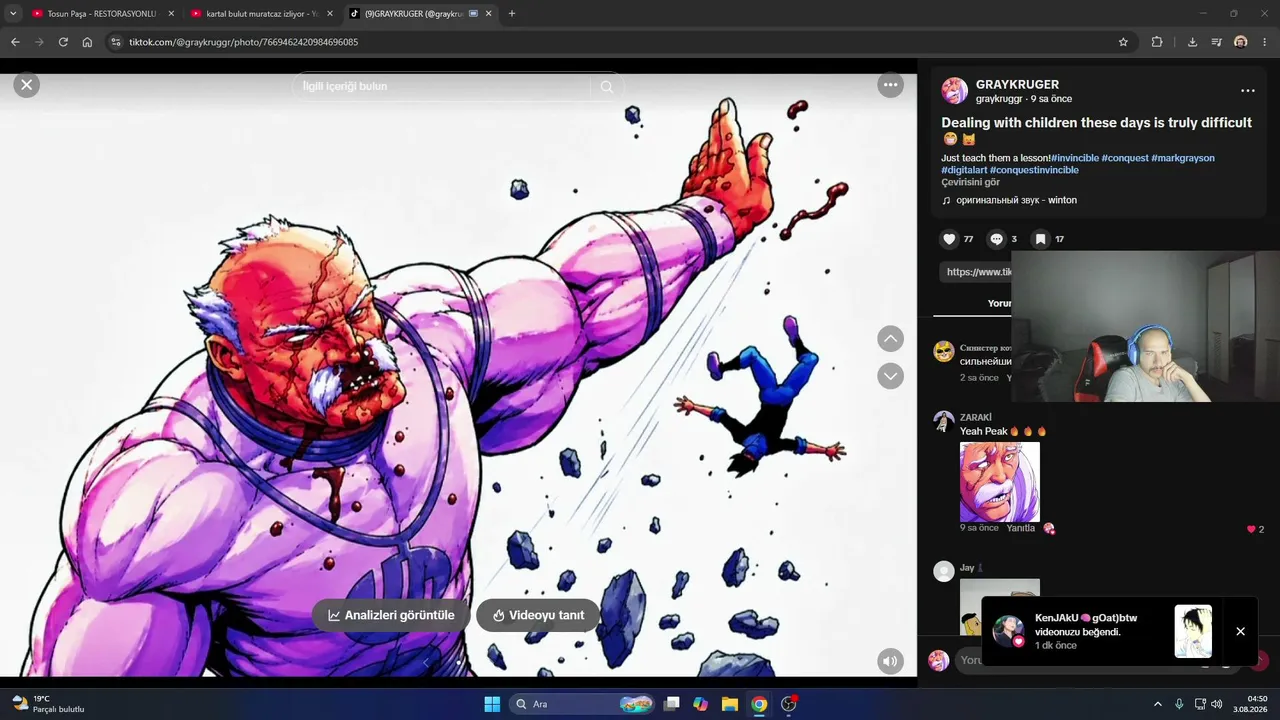Open the browser Downloads icon

1192,42
